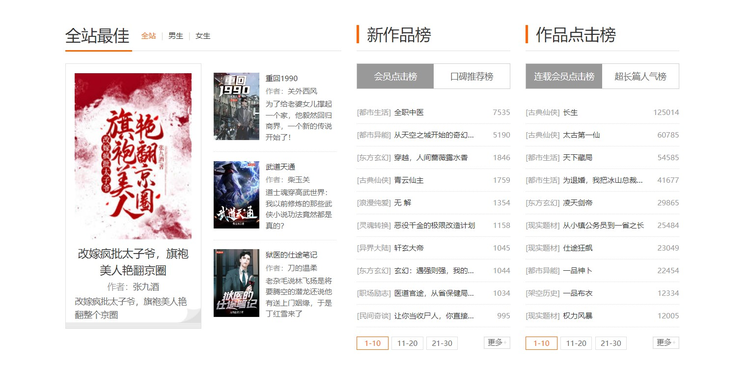Open the large red featured book cover

tap(133, 156)
